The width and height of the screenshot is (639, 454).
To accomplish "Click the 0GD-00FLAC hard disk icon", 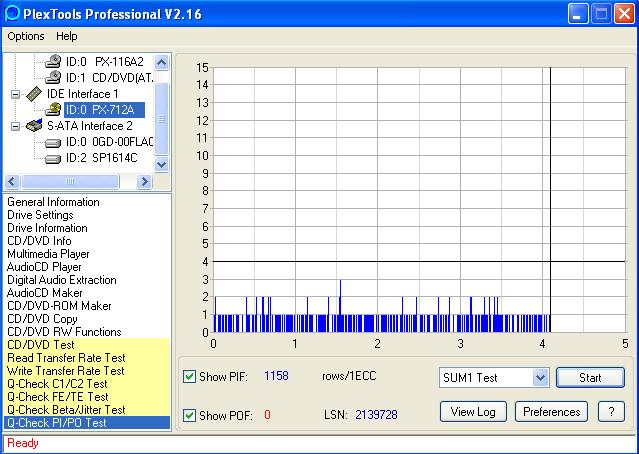I will [53, 143].
